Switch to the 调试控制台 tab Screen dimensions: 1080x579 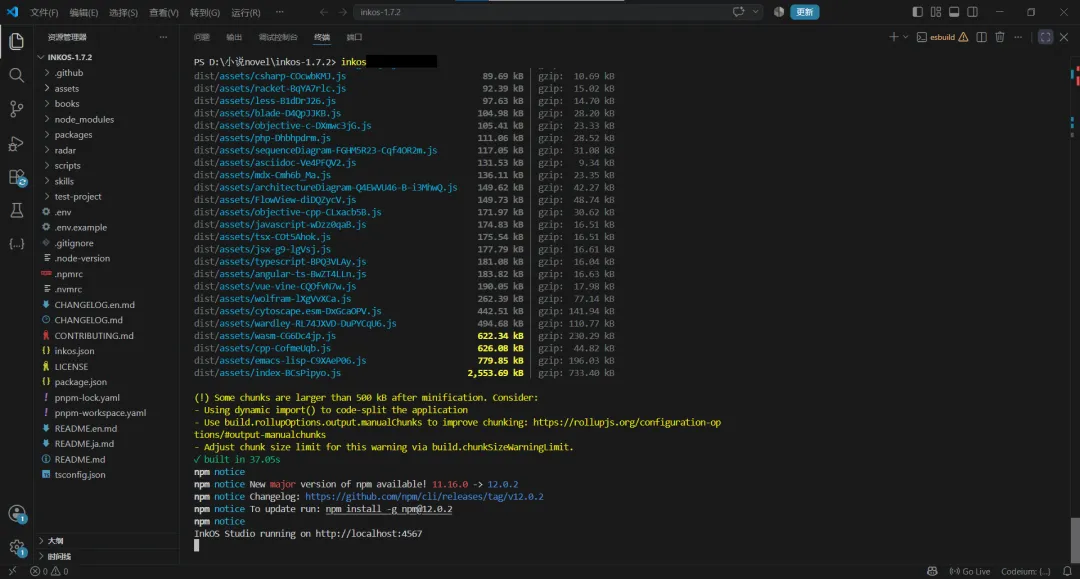(x=278, y=37)
